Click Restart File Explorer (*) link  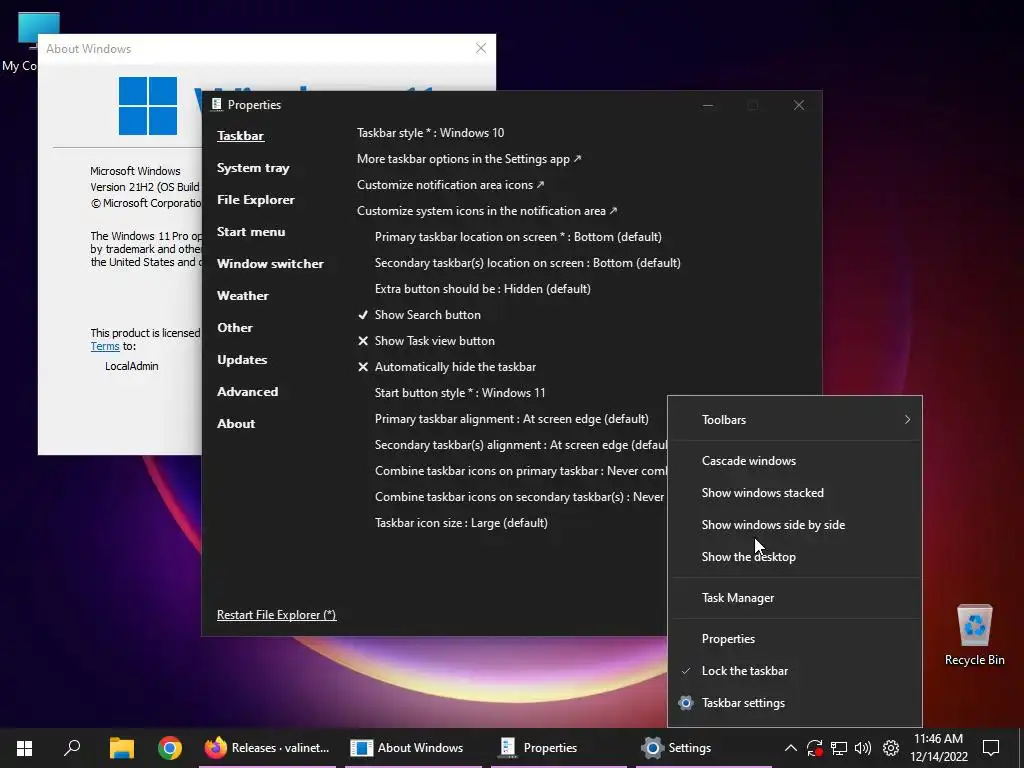(276, 615)
